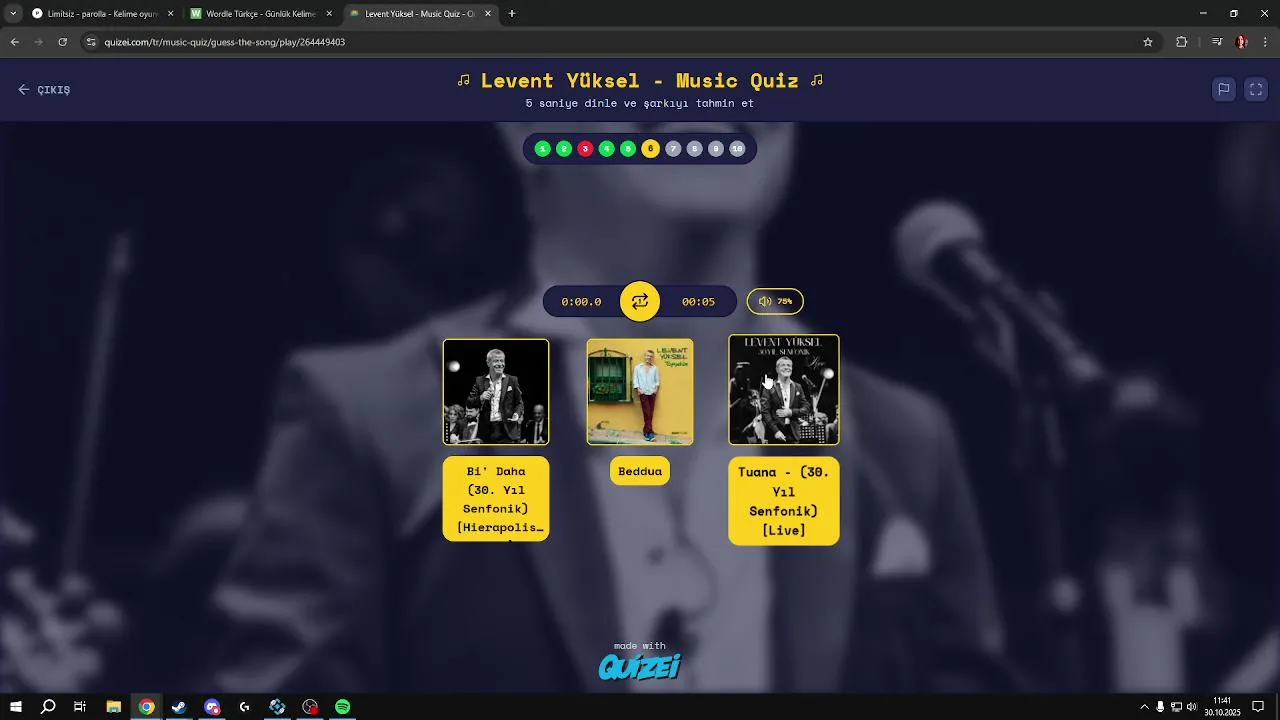1280x720 pixels.
Task: Choose the Bi' Daha Hierapolis answer
Action: click(x=496, y=499)
